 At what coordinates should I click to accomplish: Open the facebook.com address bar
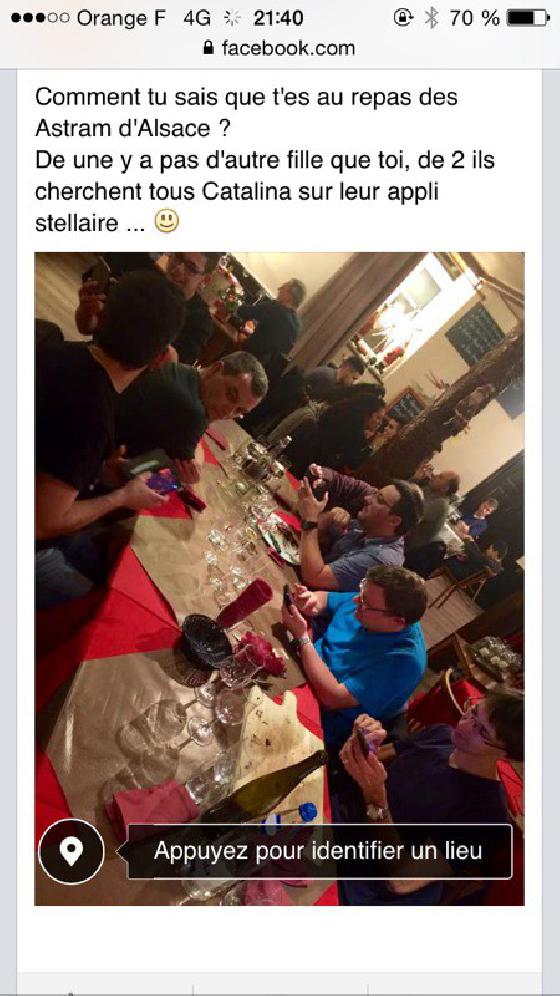[280, 48]
